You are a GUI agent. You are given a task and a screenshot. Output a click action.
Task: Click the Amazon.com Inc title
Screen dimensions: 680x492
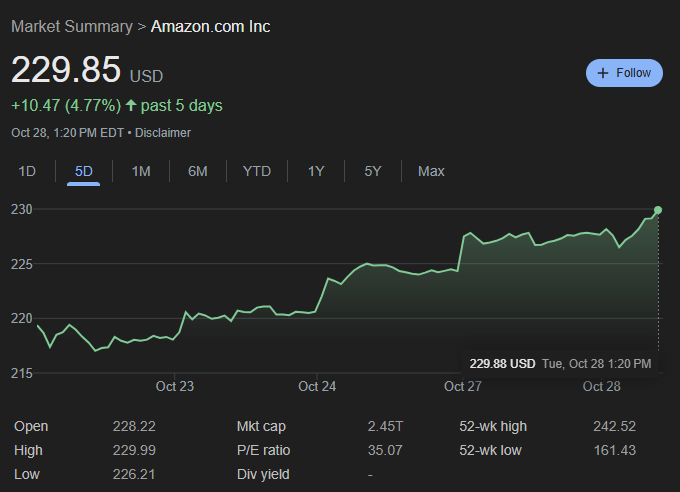pos(210,26)
